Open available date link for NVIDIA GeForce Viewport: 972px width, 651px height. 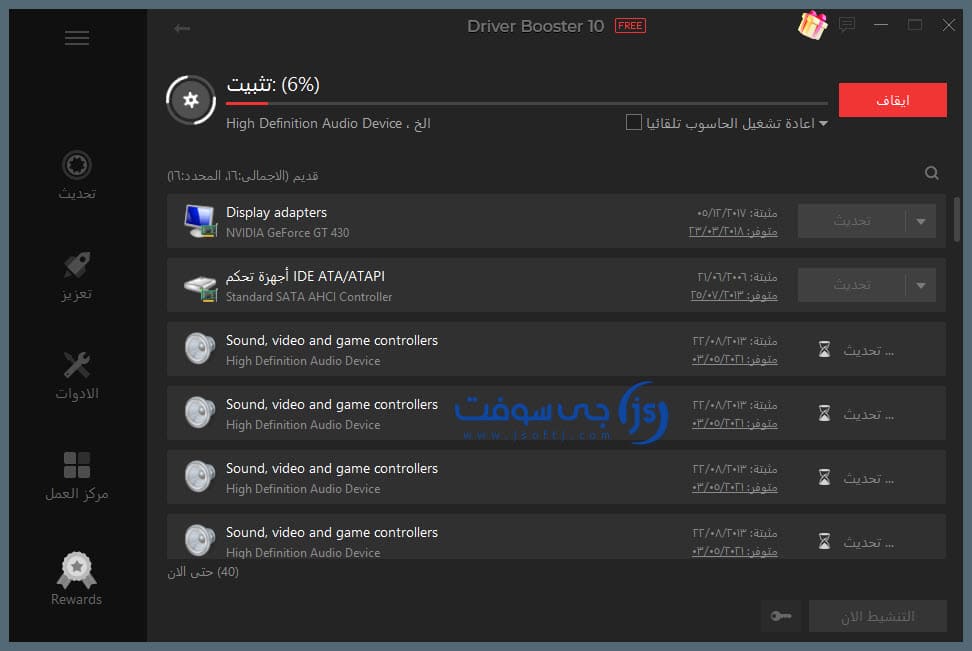coord(733,231)
